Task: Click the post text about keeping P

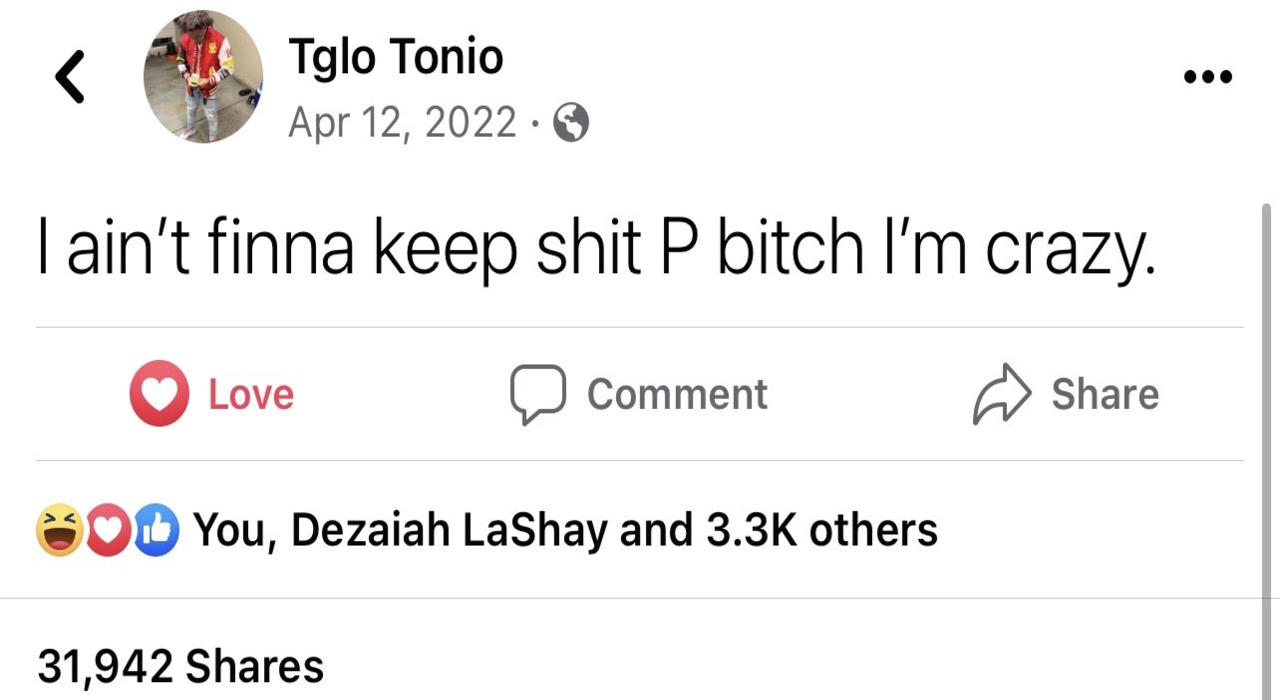Action: 596,251
